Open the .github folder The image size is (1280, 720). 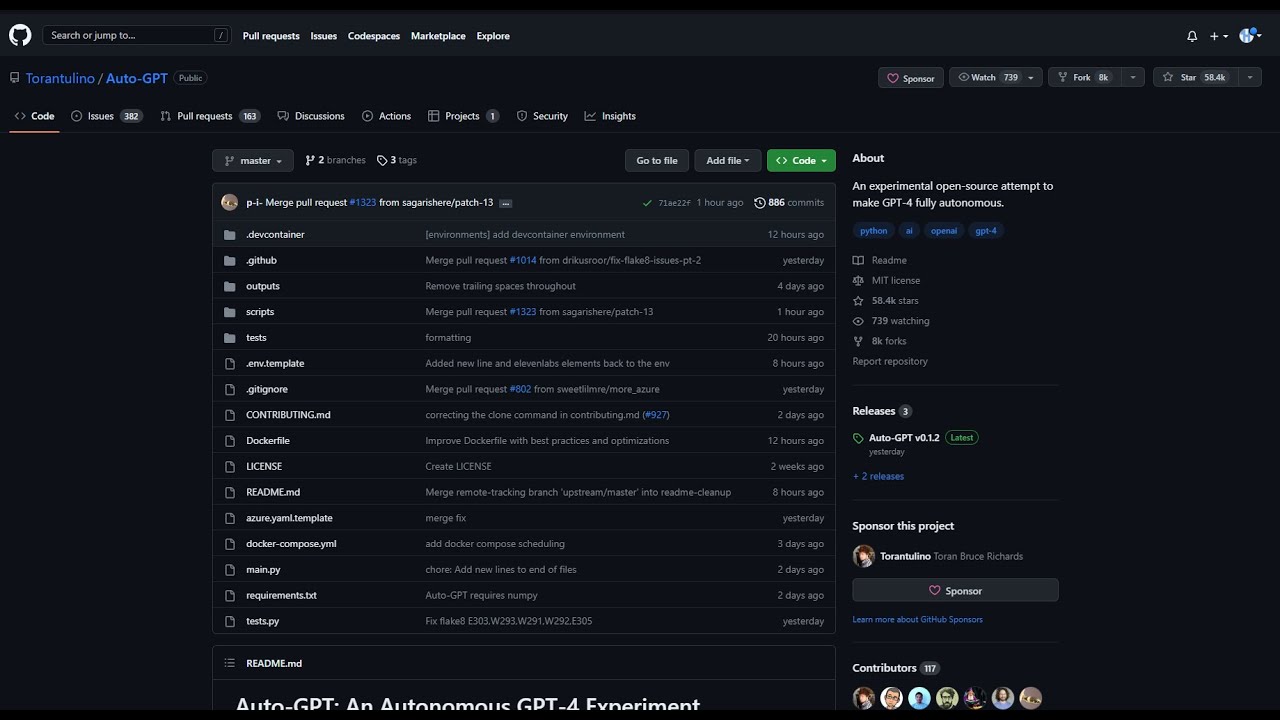coord(261,260)
